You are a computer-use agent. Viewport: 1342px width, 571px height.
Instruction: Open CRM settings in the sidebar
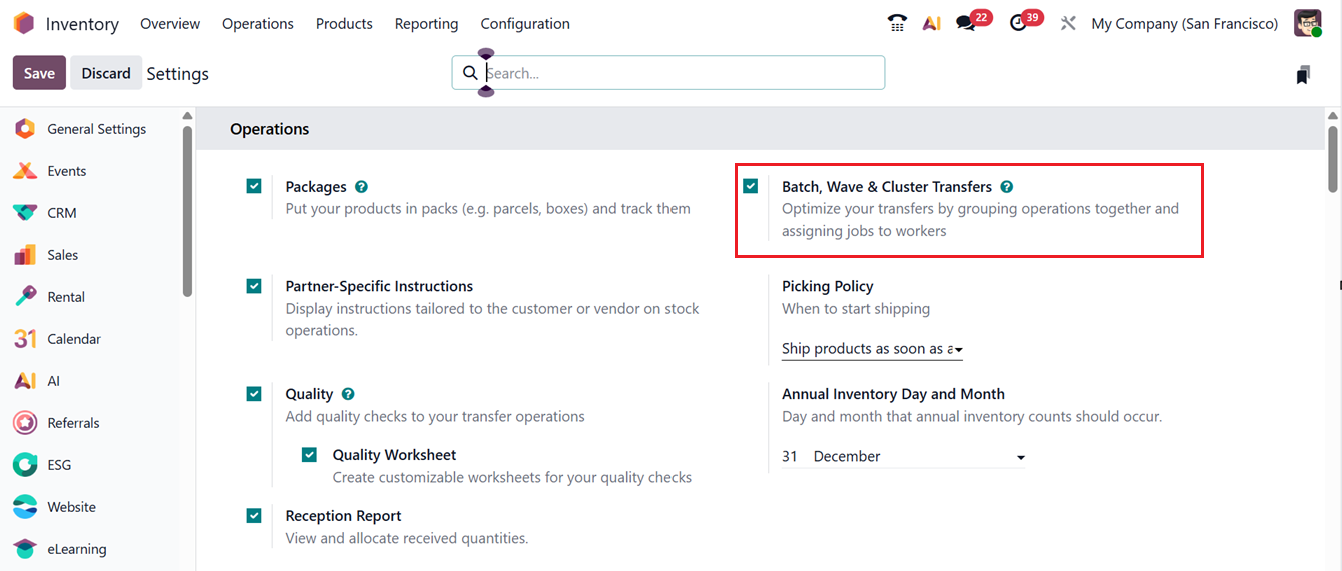coord(62,213)
